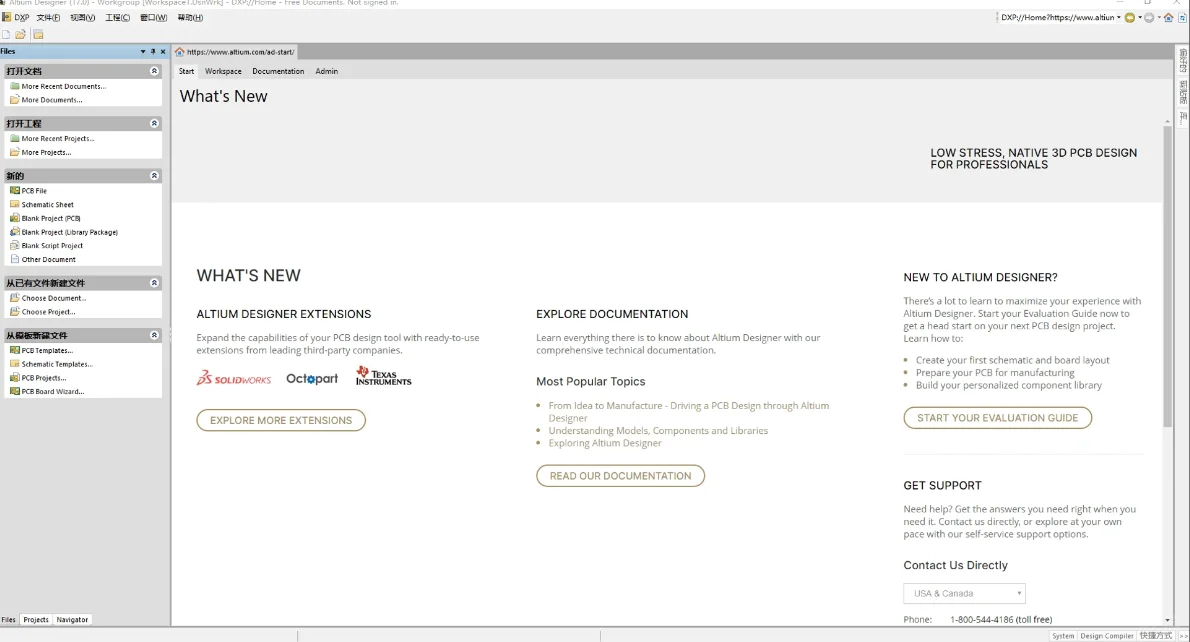Open the back button history dropdown
This screenshot has height=642, width=1190.
pyautogui.click(x=1139, y=17)
